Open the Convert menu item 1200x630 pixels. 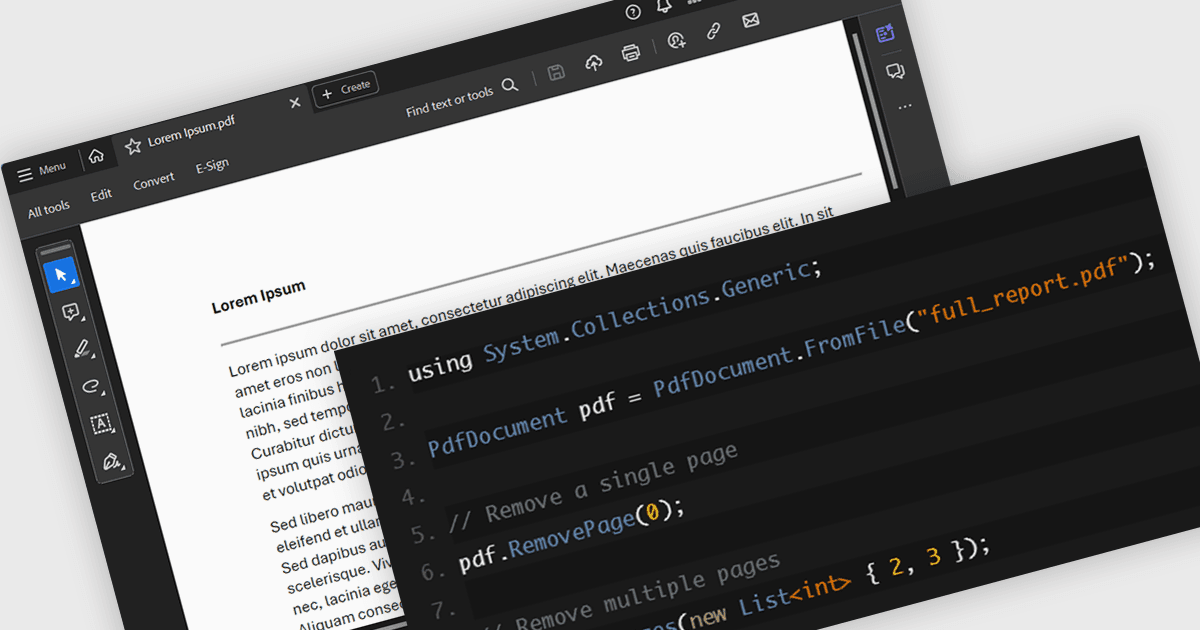coord(153,180)
